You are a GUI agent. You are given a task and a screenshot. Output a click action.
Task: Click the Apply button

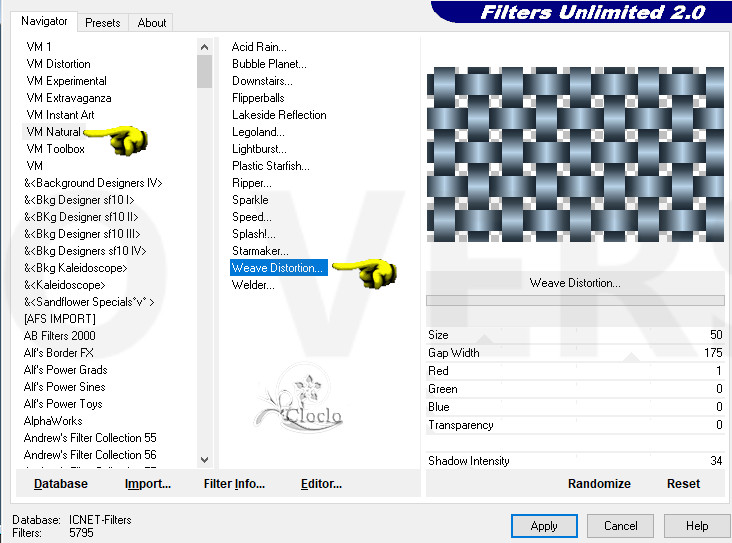tap(544, 526)
